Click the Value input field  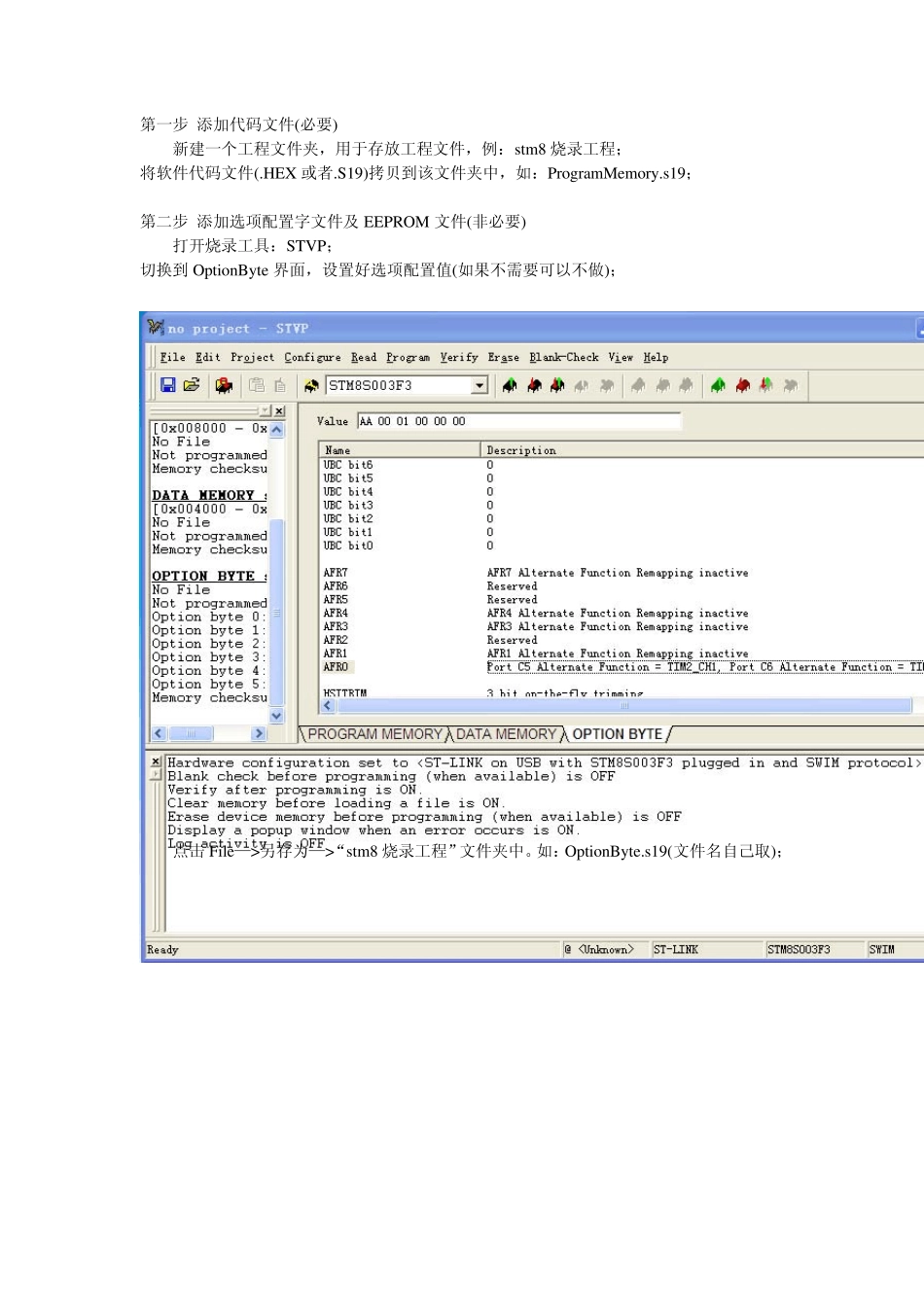click(x=518, y=421)
